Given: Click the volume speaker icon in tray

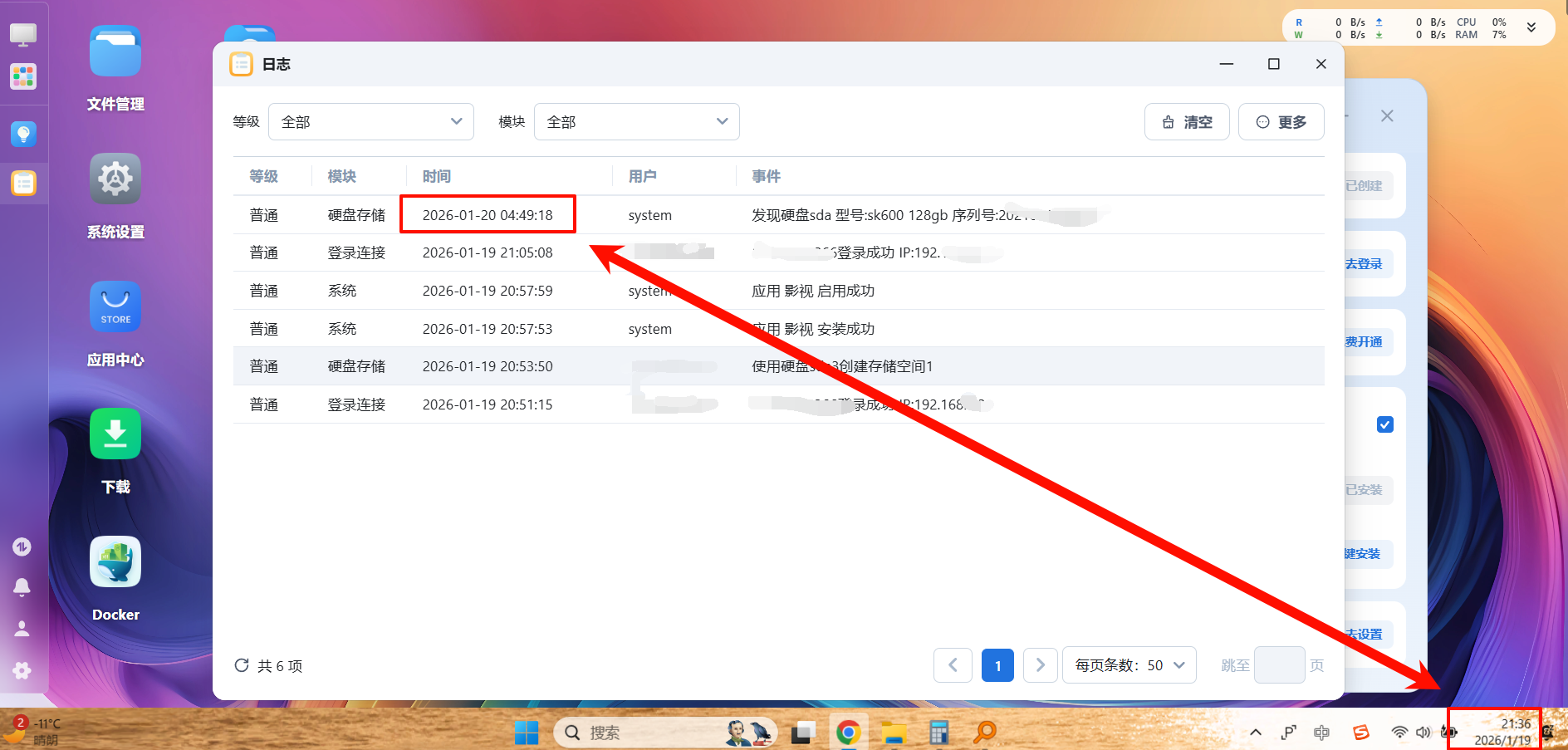Looking at the screenshot, I should pyautogui.click(x=1423, y=733).
